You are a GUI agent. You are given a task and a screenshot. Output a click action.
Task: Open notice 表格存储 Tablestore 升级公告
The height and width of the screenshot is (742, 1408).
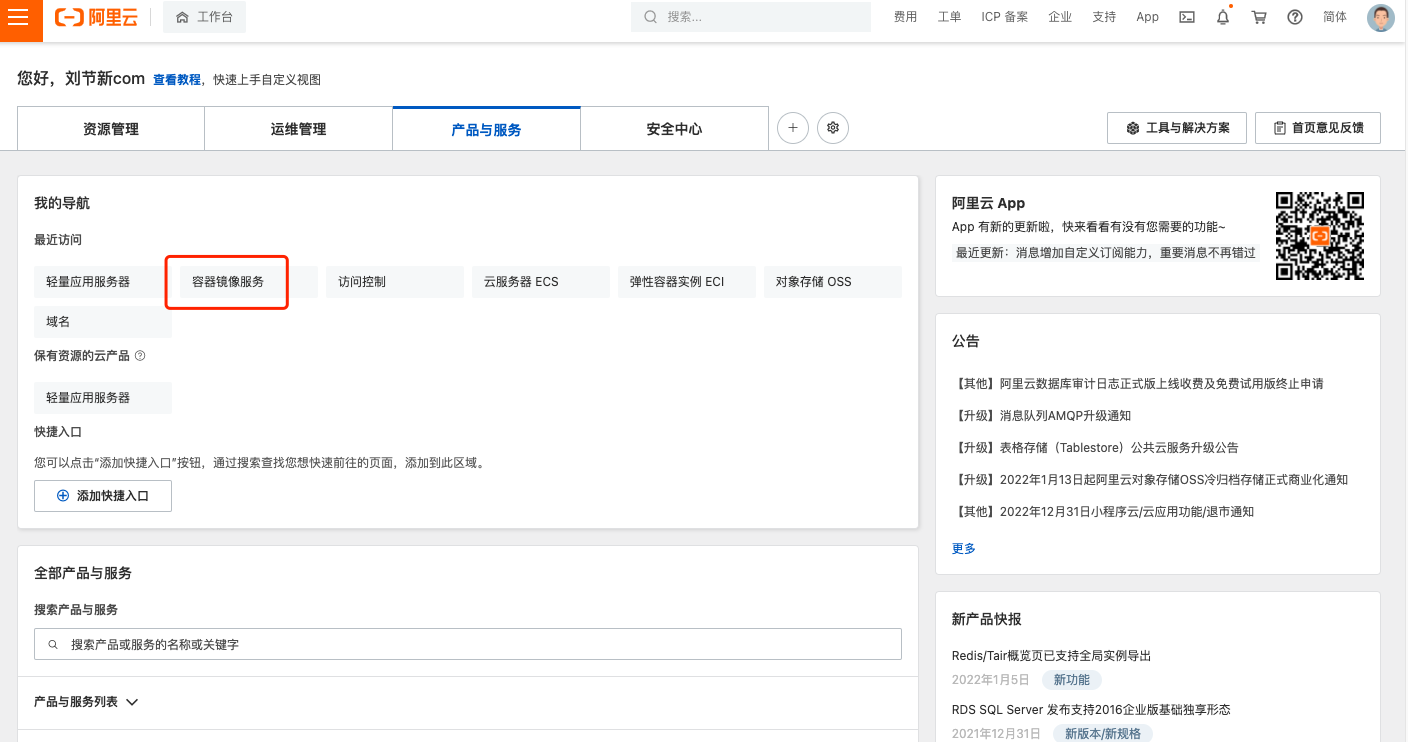pos(1097,448)
